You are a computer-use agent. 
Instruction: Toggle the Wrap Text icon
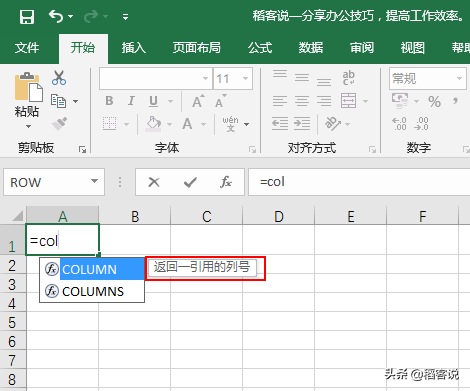pos(349,78)
